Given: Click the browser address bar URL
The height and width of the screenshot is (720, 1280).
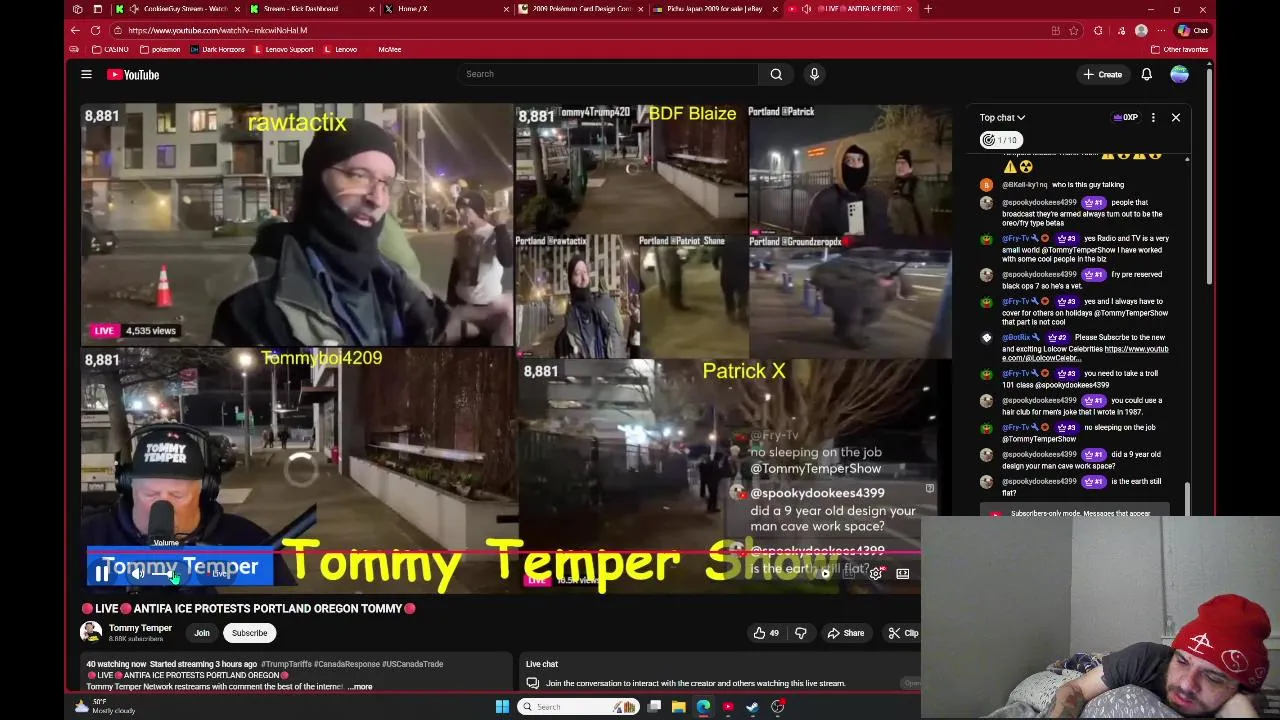Looking at the screenshot, I should pos(217,30).
